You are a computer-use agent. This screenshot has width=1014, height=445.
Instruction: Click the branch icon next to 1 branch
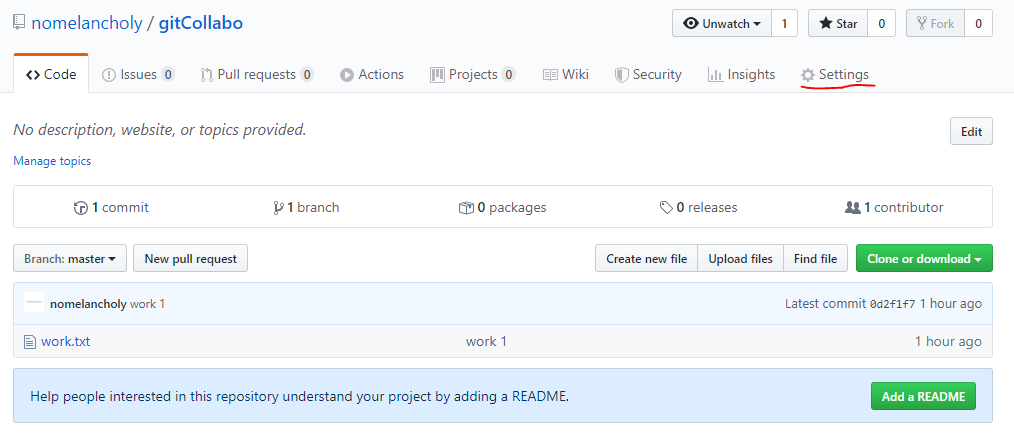[278, 208]
